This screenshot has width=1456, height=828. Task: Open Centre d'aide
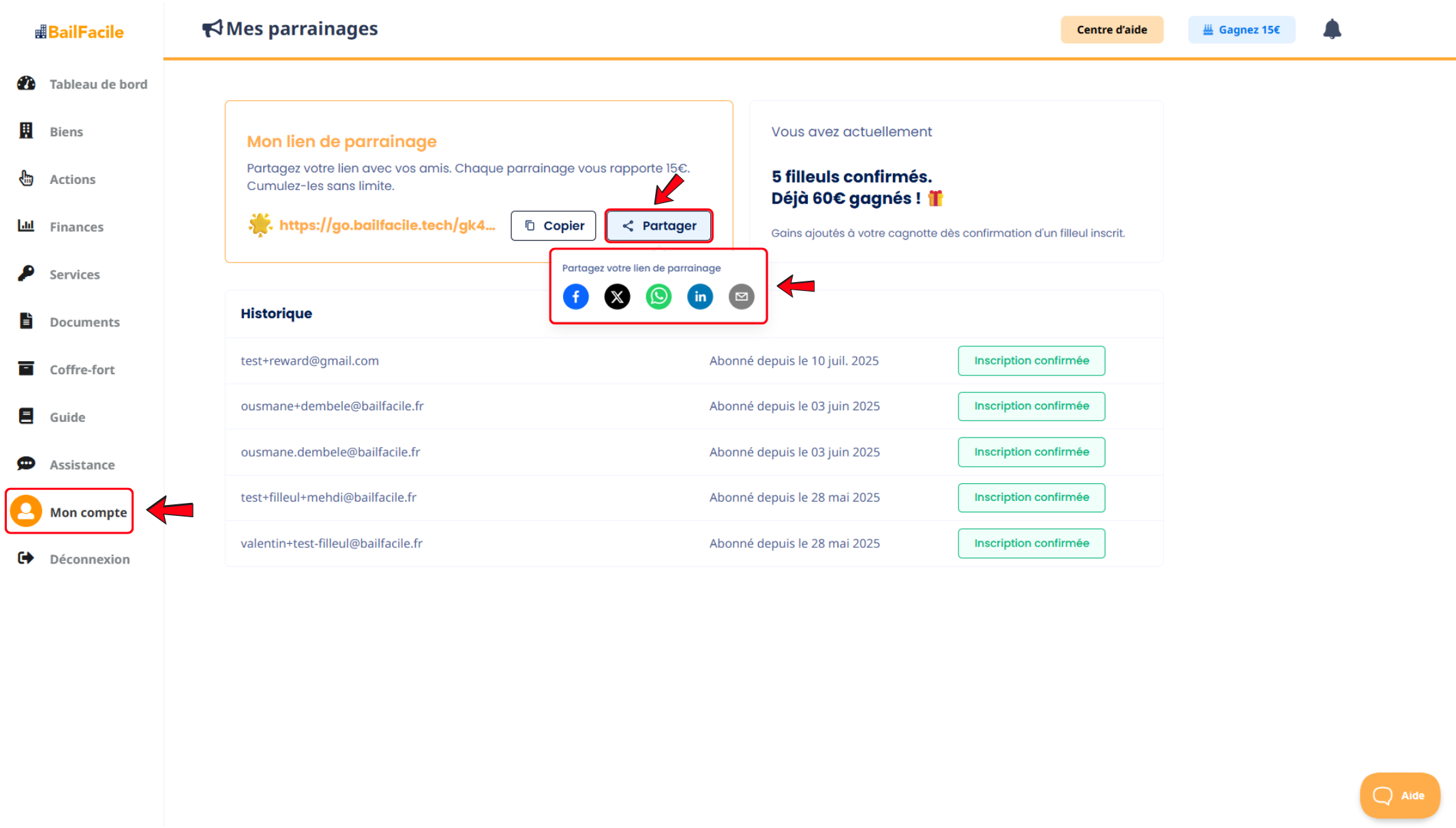[1111, 29]
